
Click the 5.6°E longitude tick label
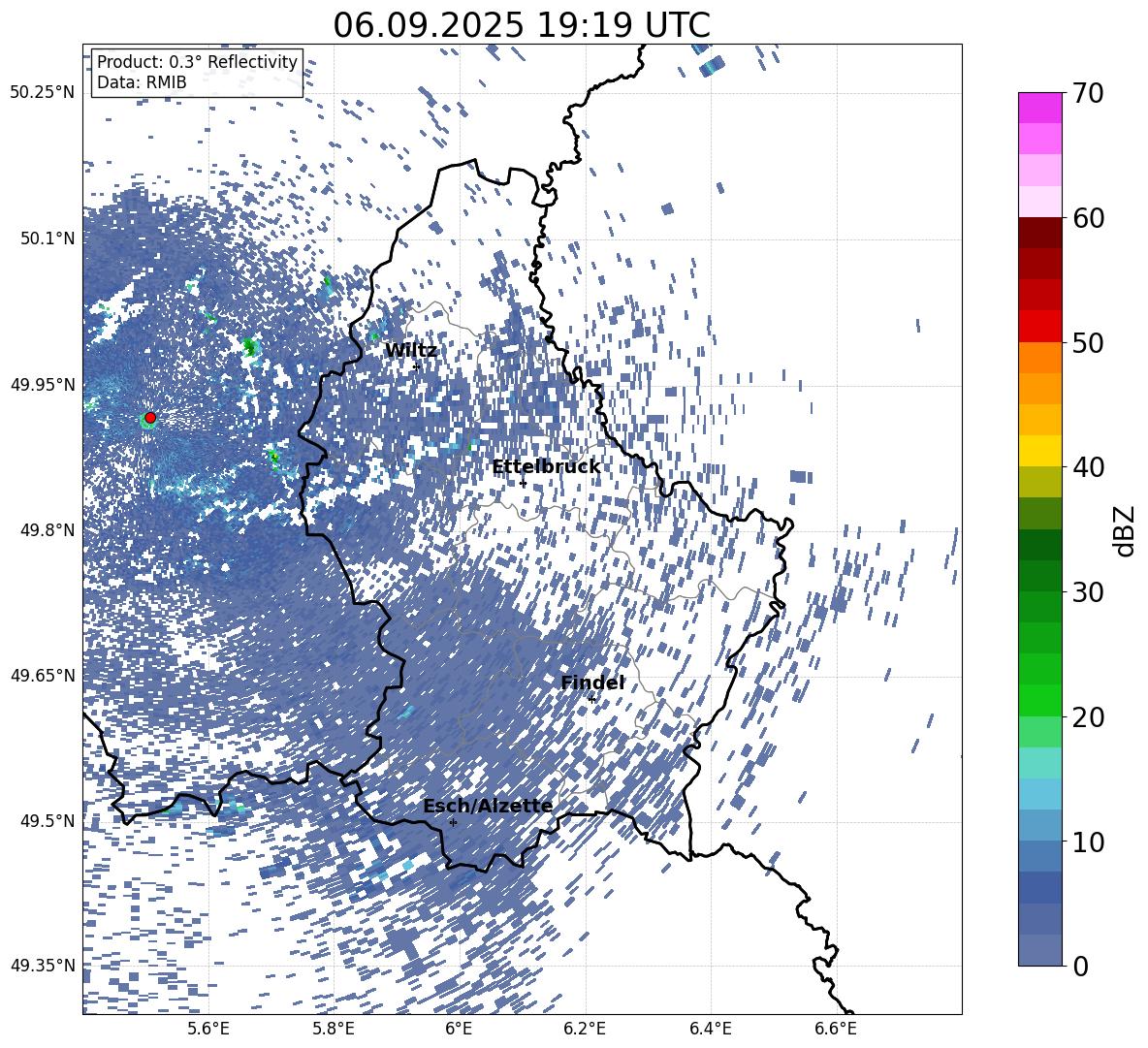tap(208, 1029)
